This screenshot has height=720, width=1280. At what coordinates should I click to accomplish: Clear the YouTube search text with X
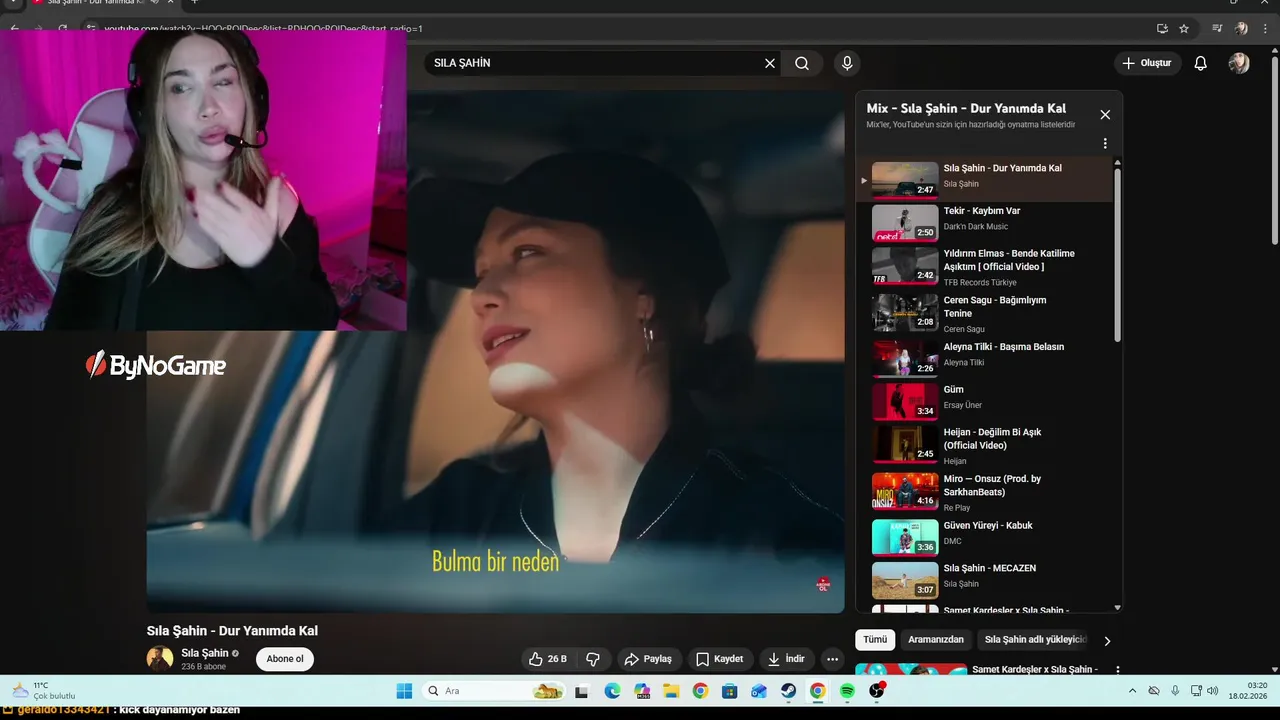770,63
